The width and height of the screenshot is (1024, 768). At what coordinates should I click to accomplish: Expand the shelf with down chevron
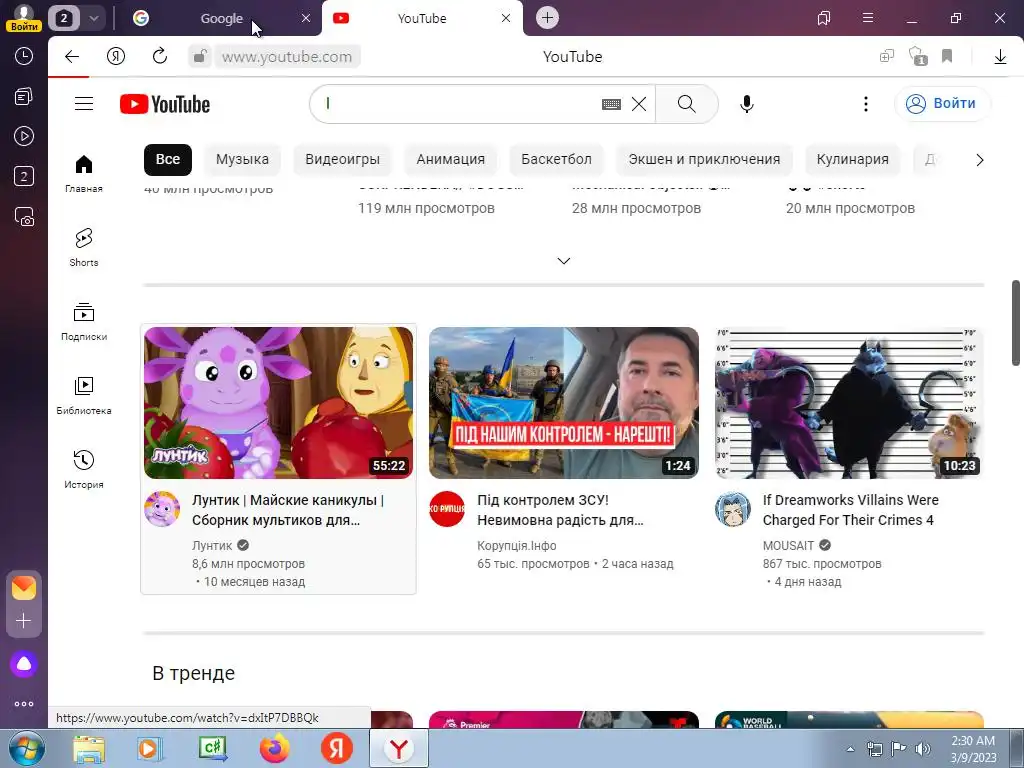[564, 261]
